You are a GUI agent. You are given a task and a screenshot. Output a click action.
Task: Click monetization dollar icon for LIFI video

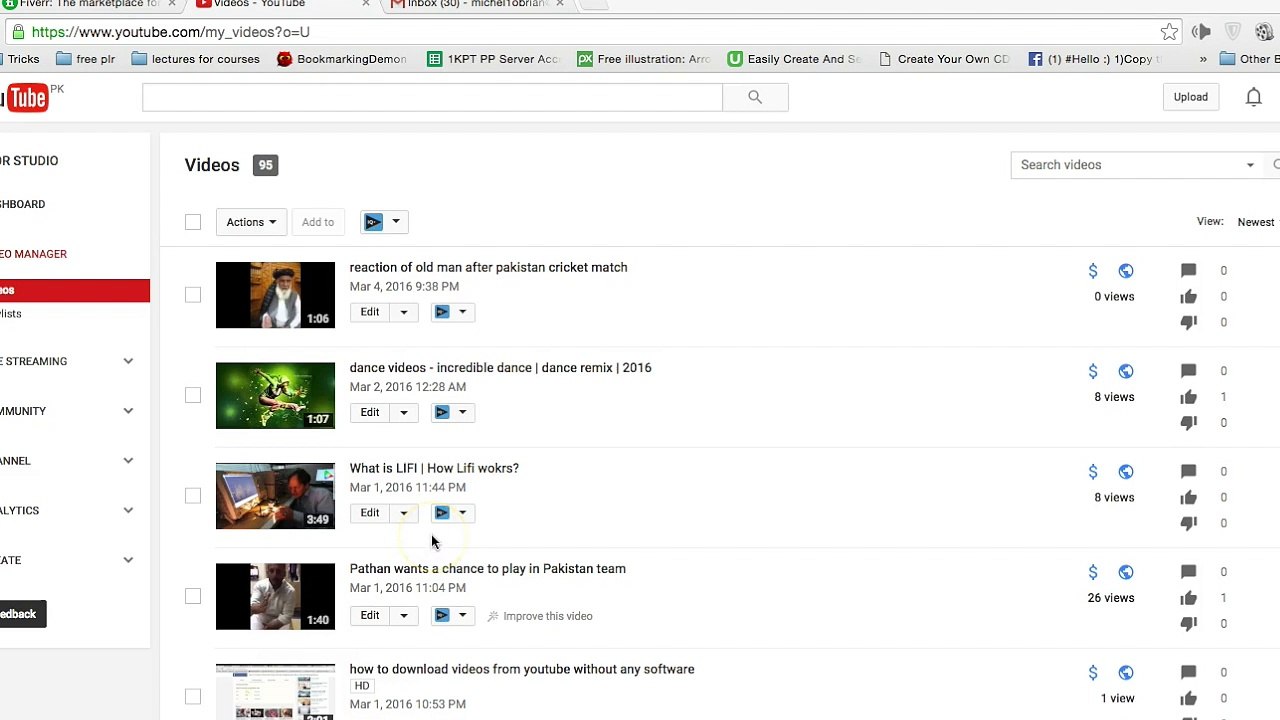tap(1093, 471)
